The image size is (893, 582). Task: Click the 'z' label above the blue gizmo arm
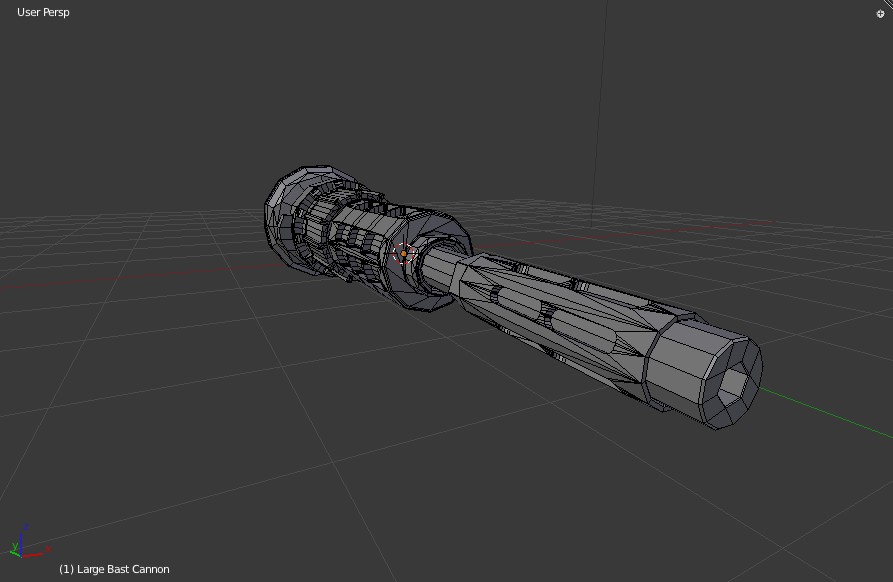[26, 525]
